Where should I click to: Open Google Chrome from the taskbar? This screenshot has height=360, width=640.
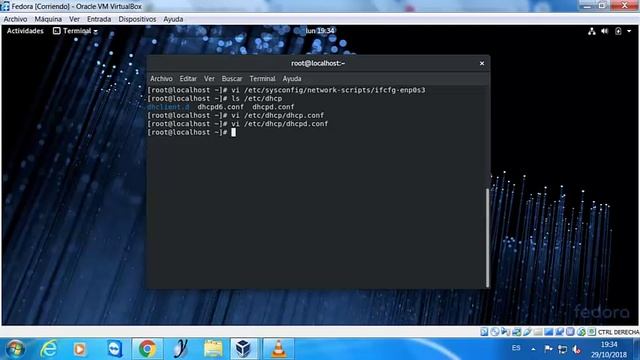147,349
